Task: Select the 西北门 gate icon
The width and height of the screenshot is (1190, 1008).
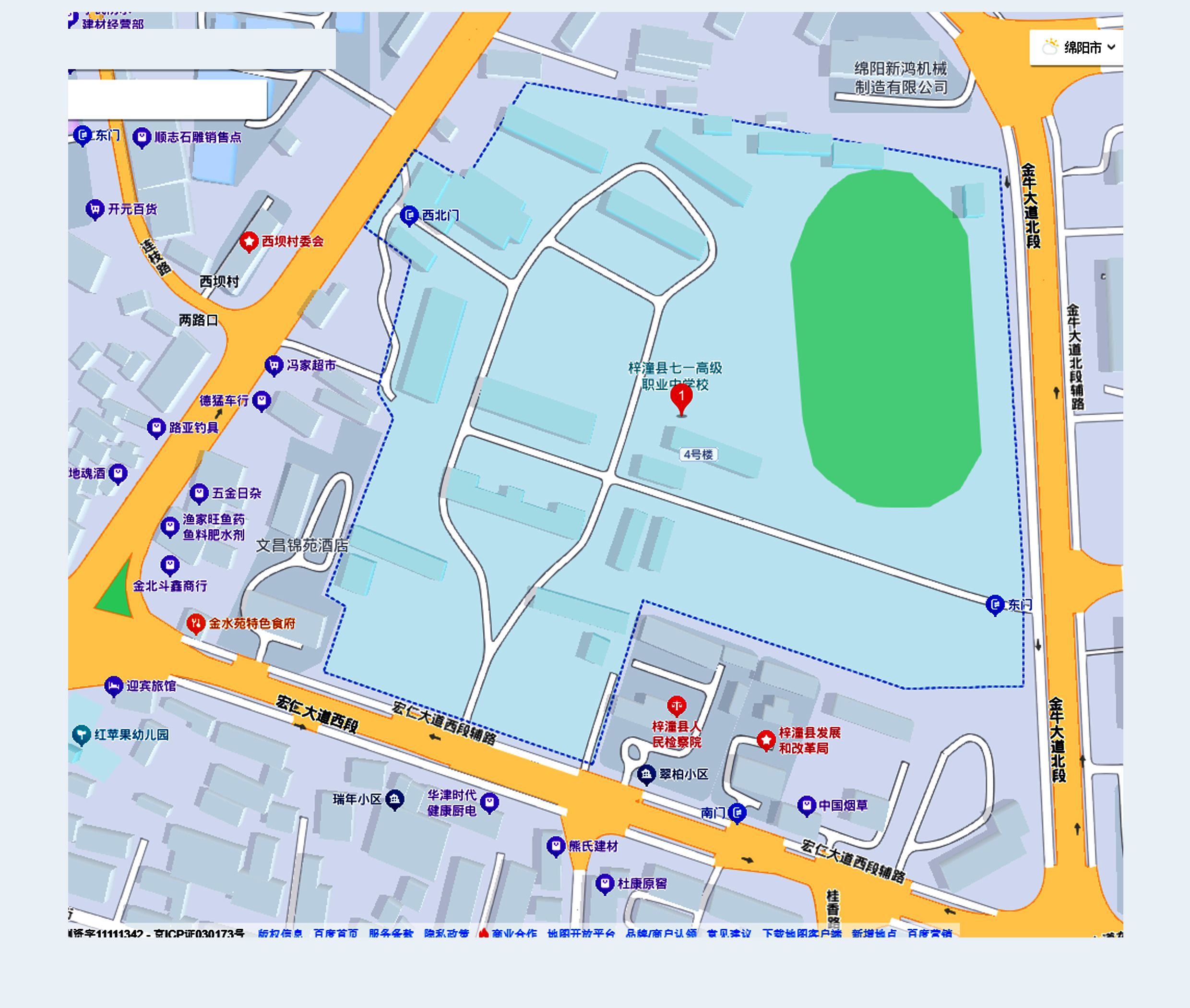Action: [410, 216]
